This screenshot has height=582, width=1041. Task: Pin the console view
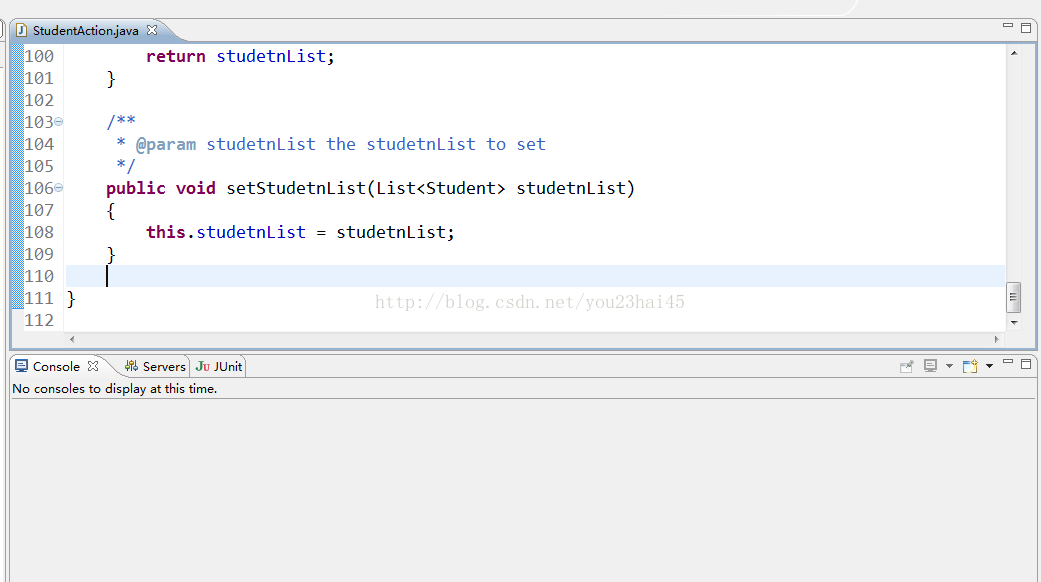pos(906,366)
